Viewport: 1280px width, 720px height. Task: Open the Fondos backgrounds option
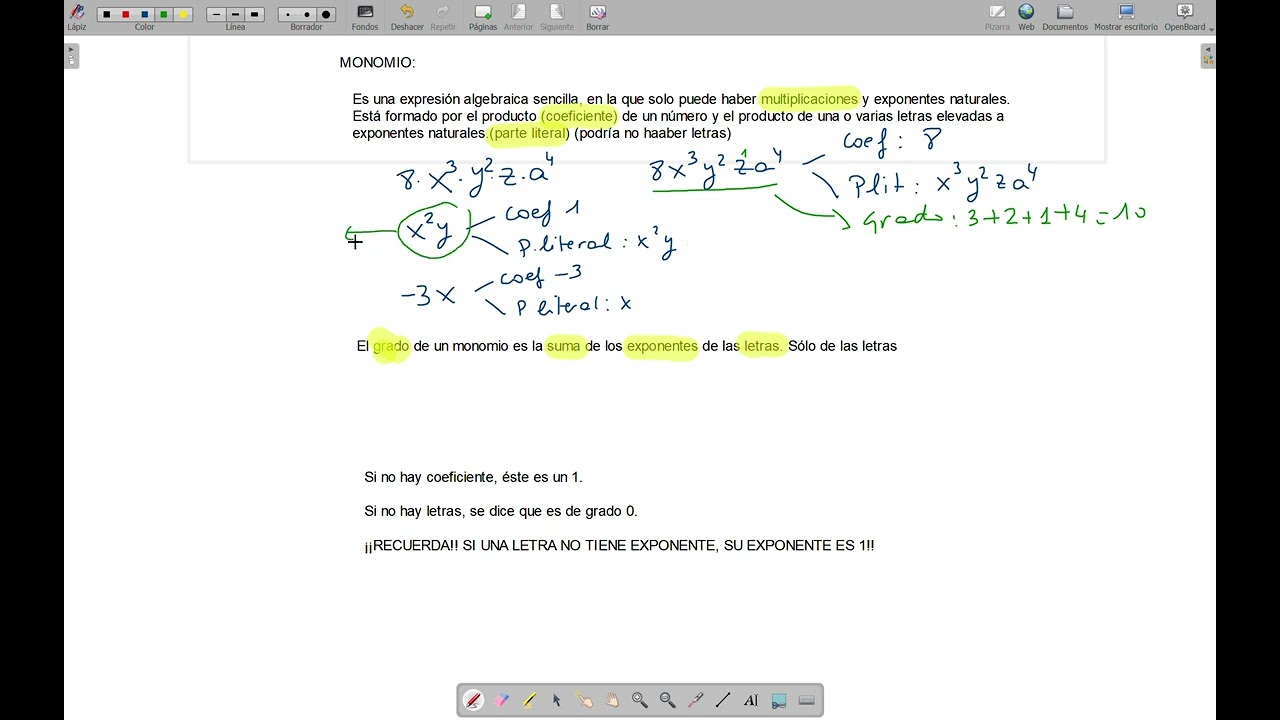click(365, 16)
